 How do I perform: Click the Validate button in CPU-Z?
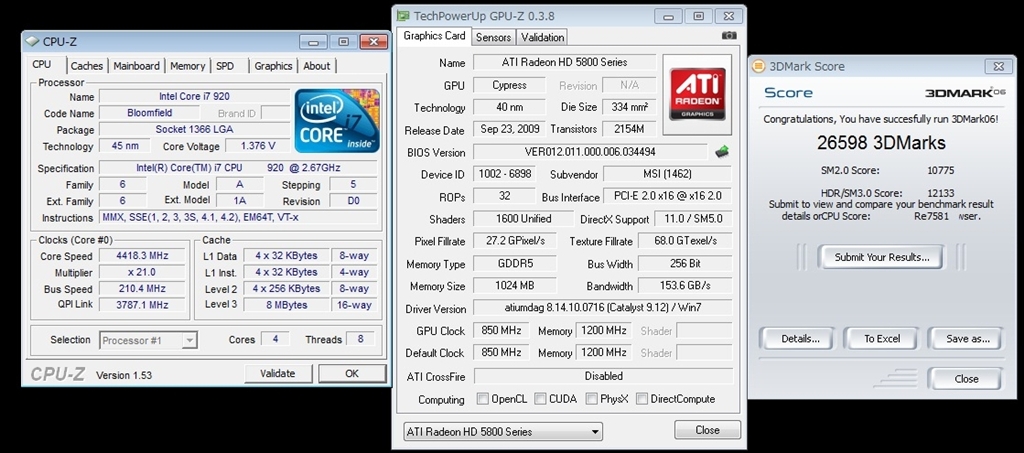click(x=278, y=373)
